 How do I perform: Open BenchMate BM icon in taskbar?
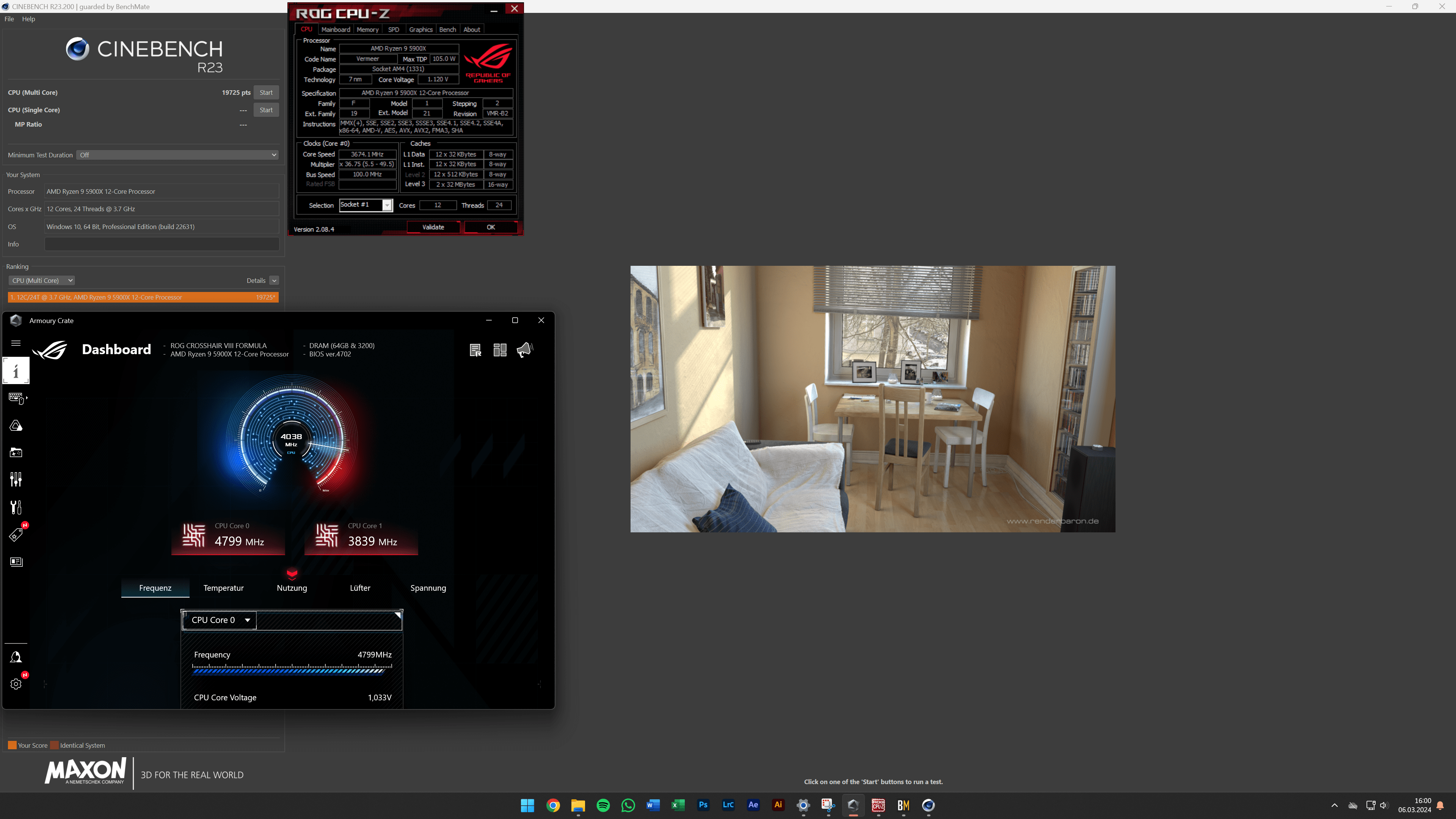[x=903, y=805]
